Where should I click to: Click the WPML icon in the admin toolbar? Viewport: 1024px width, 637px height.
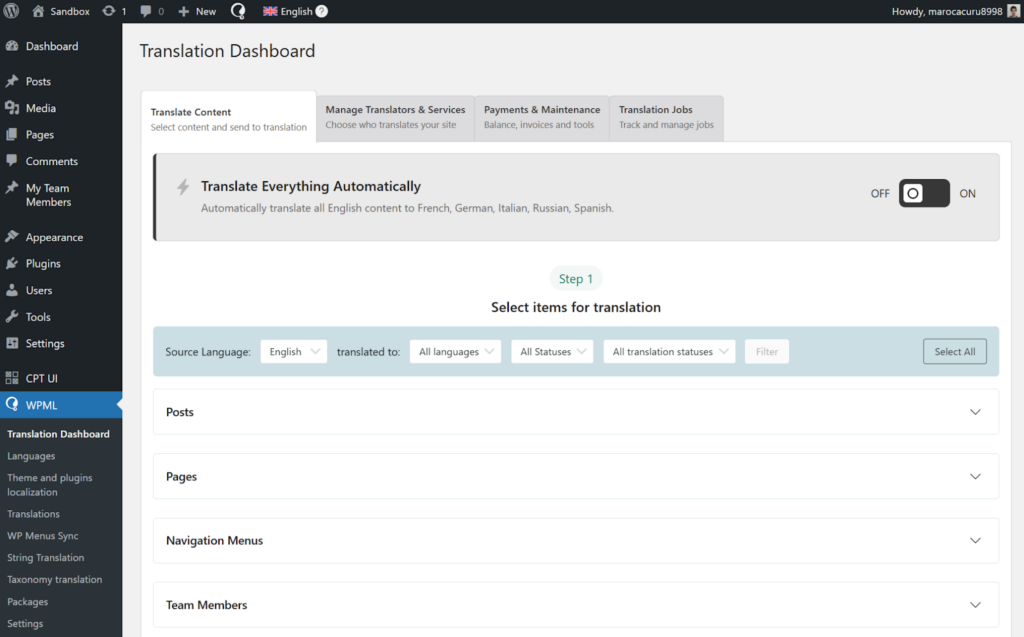coord(237,11)
